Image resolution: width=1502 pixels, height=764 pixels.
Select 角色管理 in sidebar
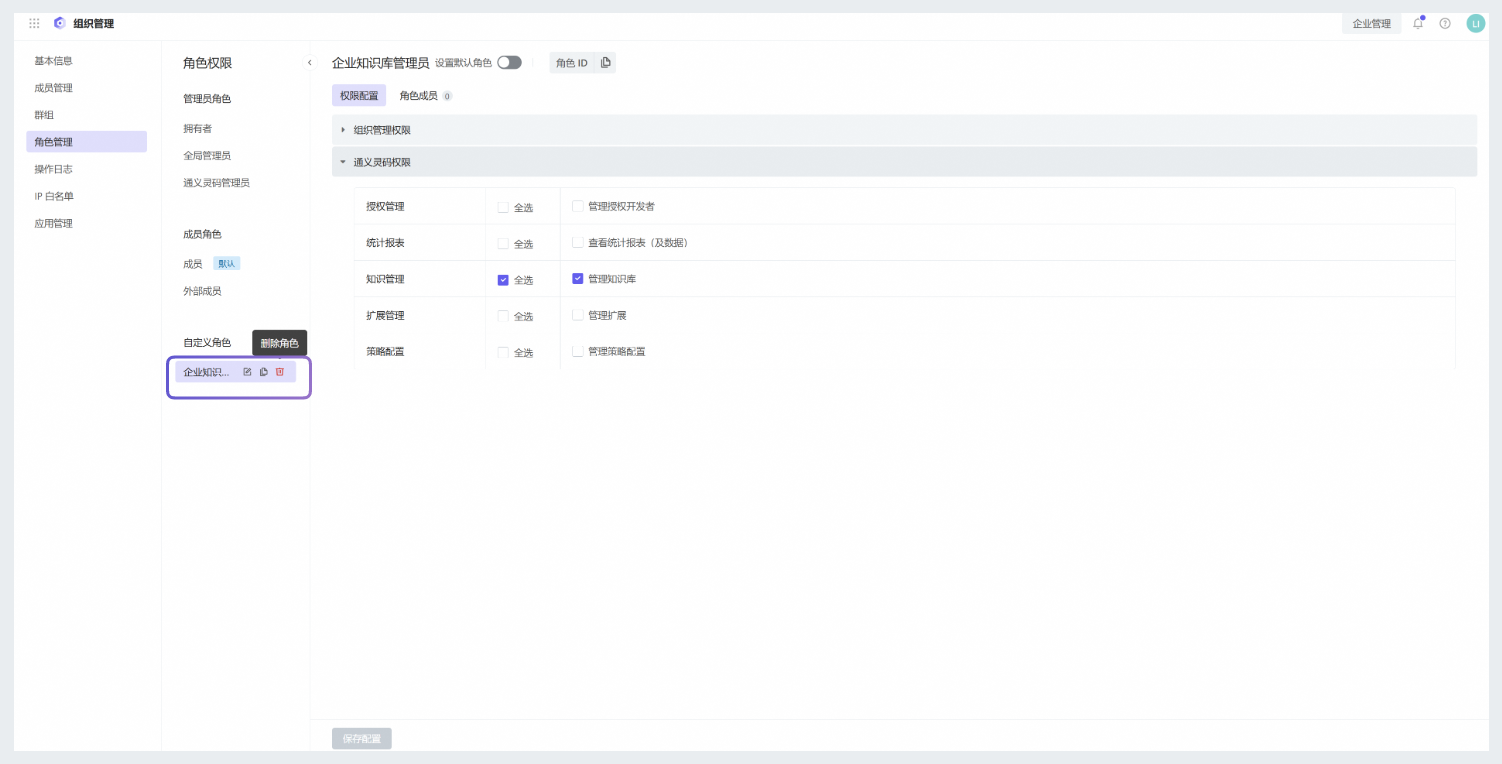(86, 142)
